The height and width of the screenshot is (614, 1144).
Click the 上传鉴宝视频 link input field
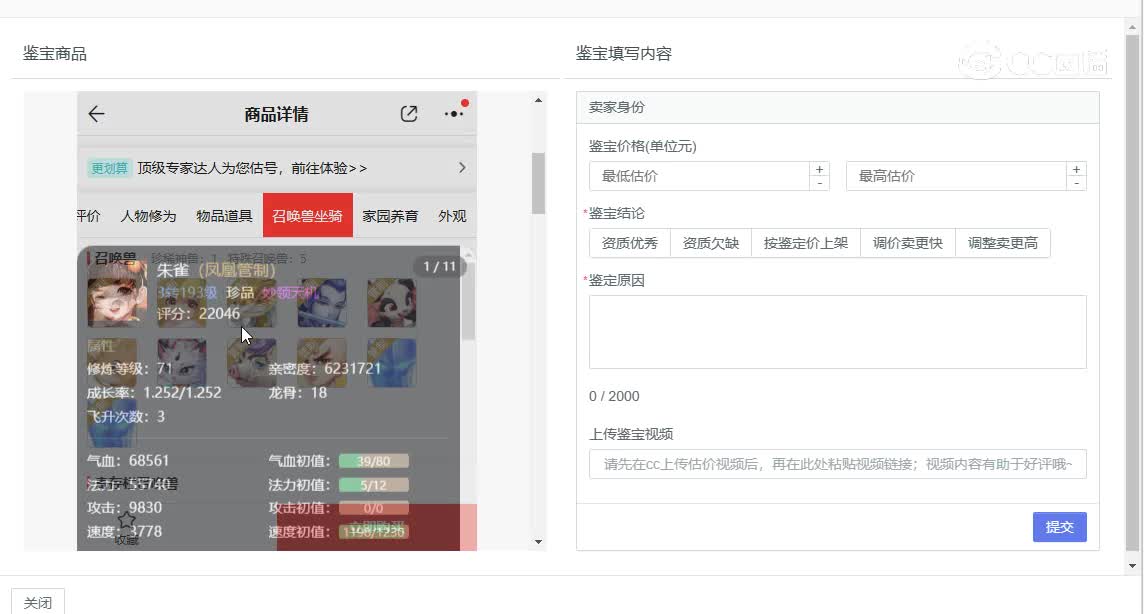click(x=838, y=464)
